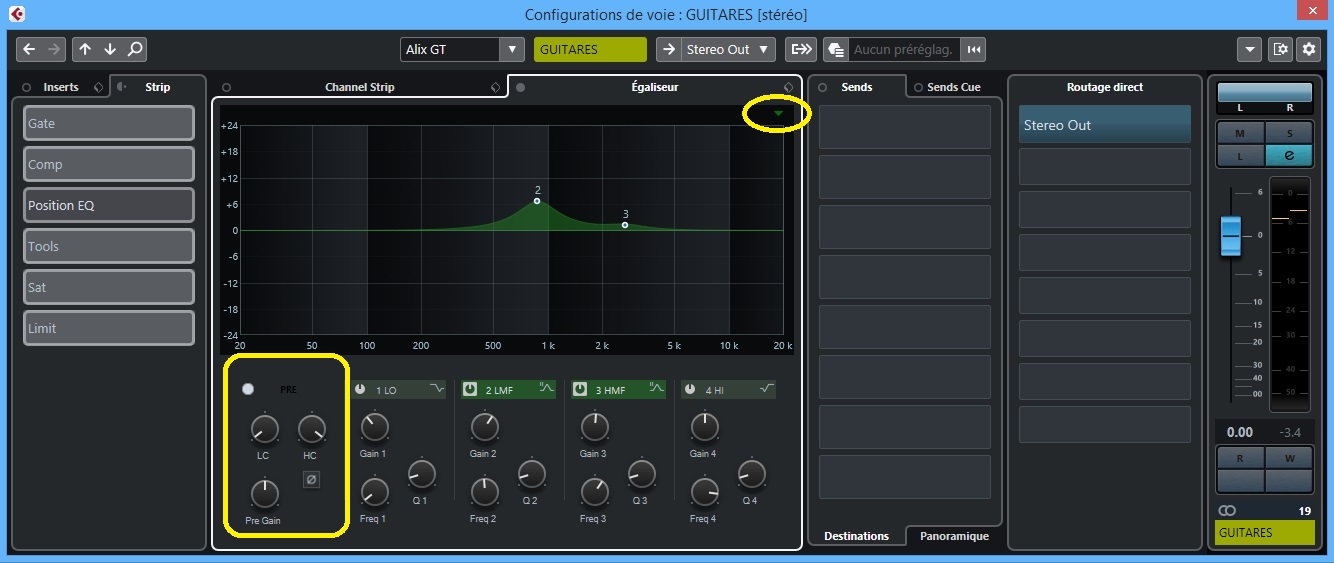Screen dimensions: 1334x563
Task: Open the Alix GT input dropdown arrow
Action: (512, 49)
